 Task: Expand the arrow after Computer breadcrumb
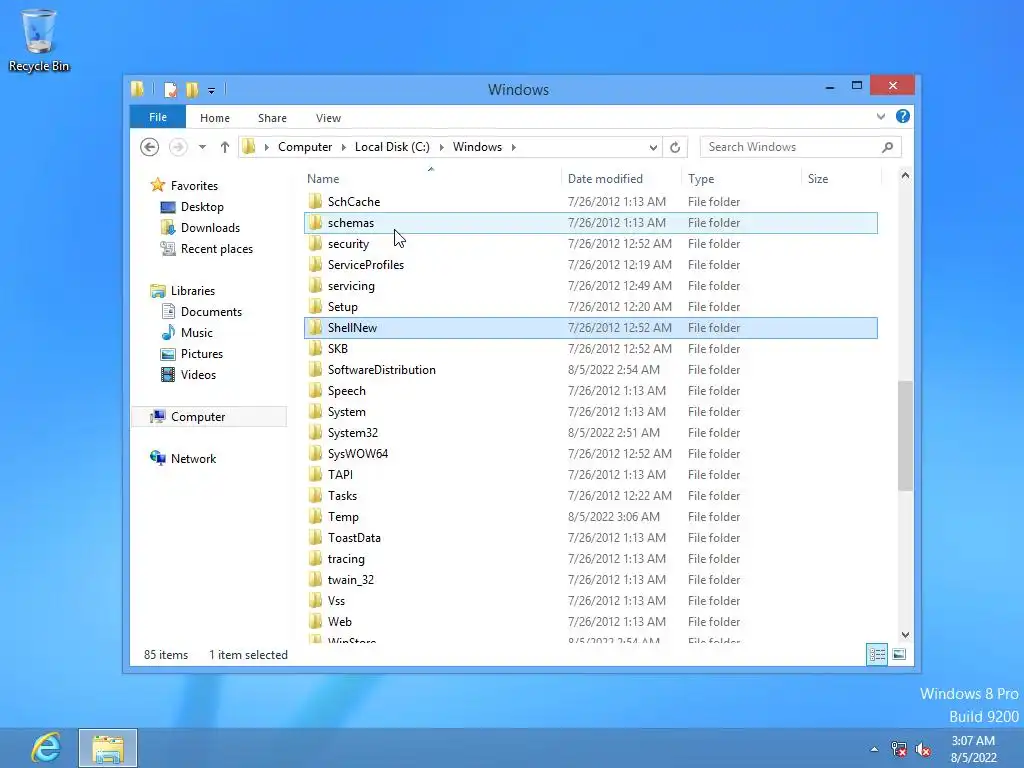pos(344,147)
